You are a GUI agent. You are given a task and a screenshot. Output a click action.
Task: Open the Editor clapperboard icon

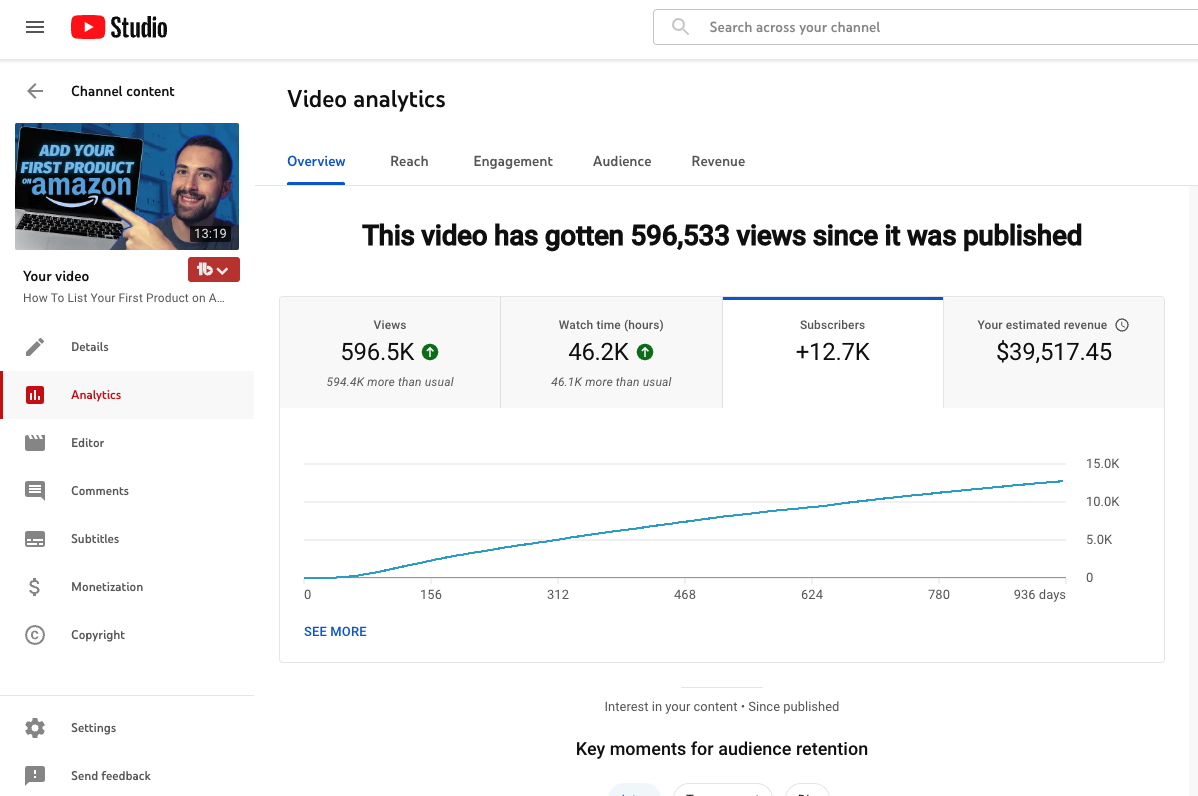[35, 443]
